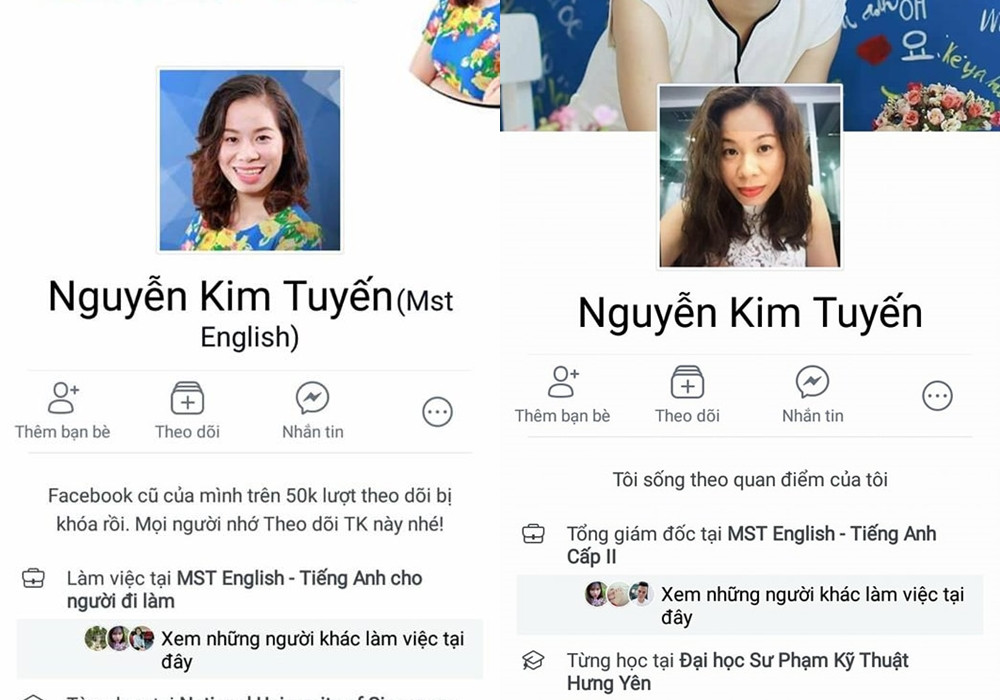1000x700 pixels.
Task: Open left profile picture with blue background
Action: coord(250,159)
